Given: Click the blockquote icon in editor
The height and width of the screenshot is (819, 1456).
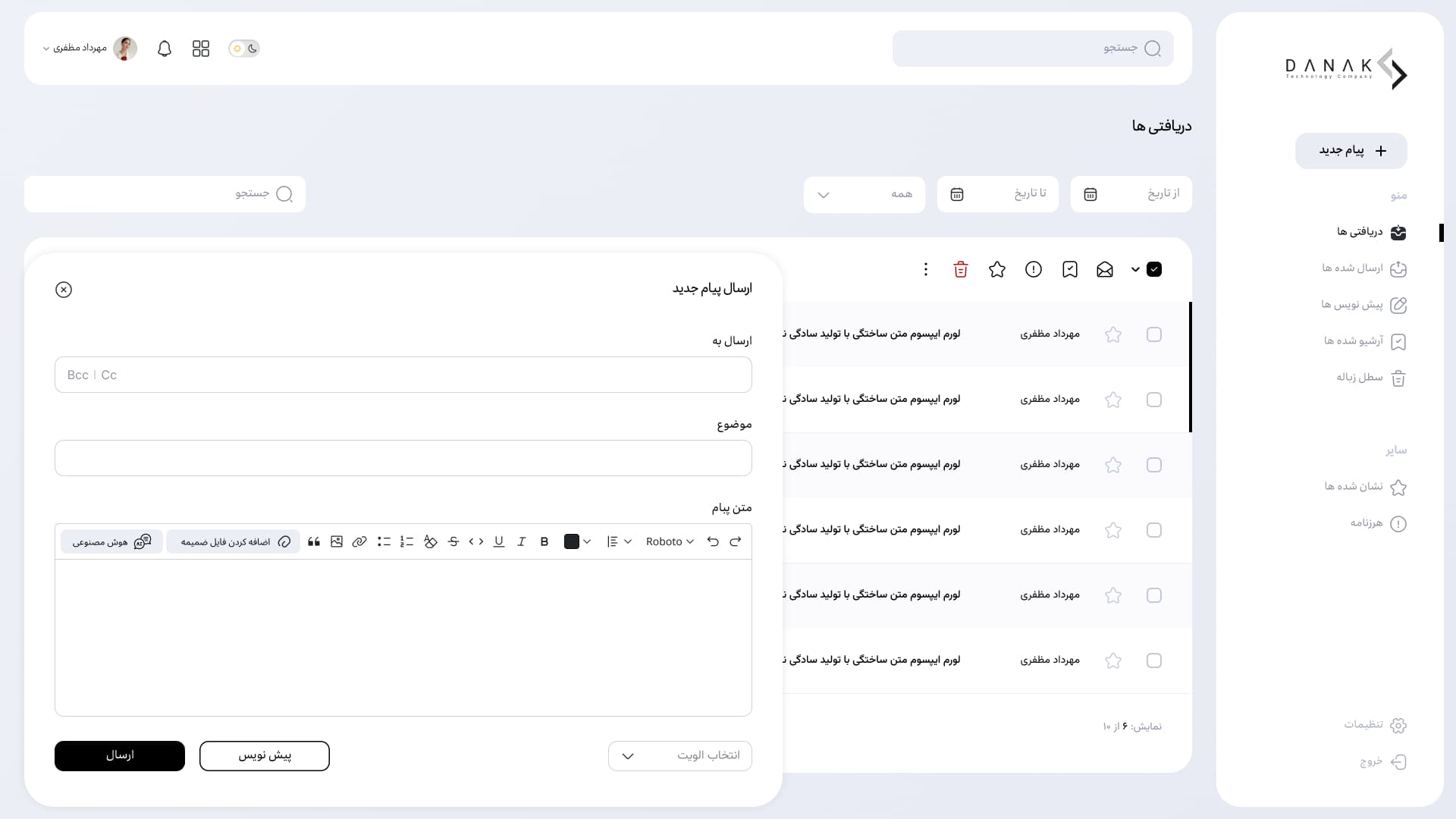Looking at the screenshot, I should (x=314, y=541).
